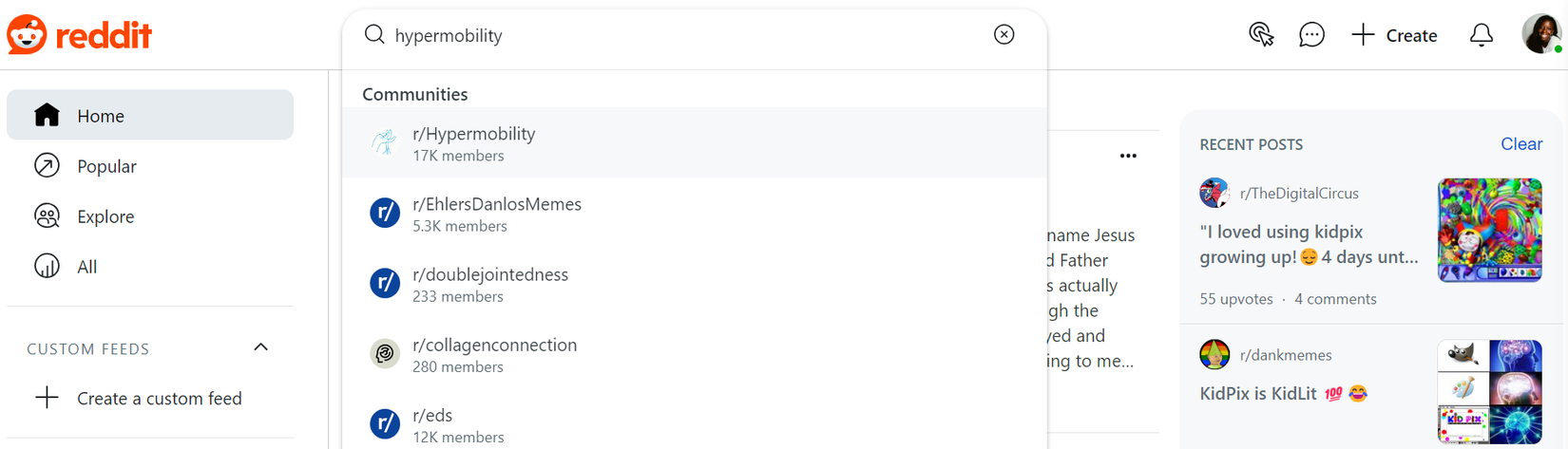The width and height of the screenshot is (1568, 449).
Task: Click the 280 members text
Action: click(x=458, y=366)
